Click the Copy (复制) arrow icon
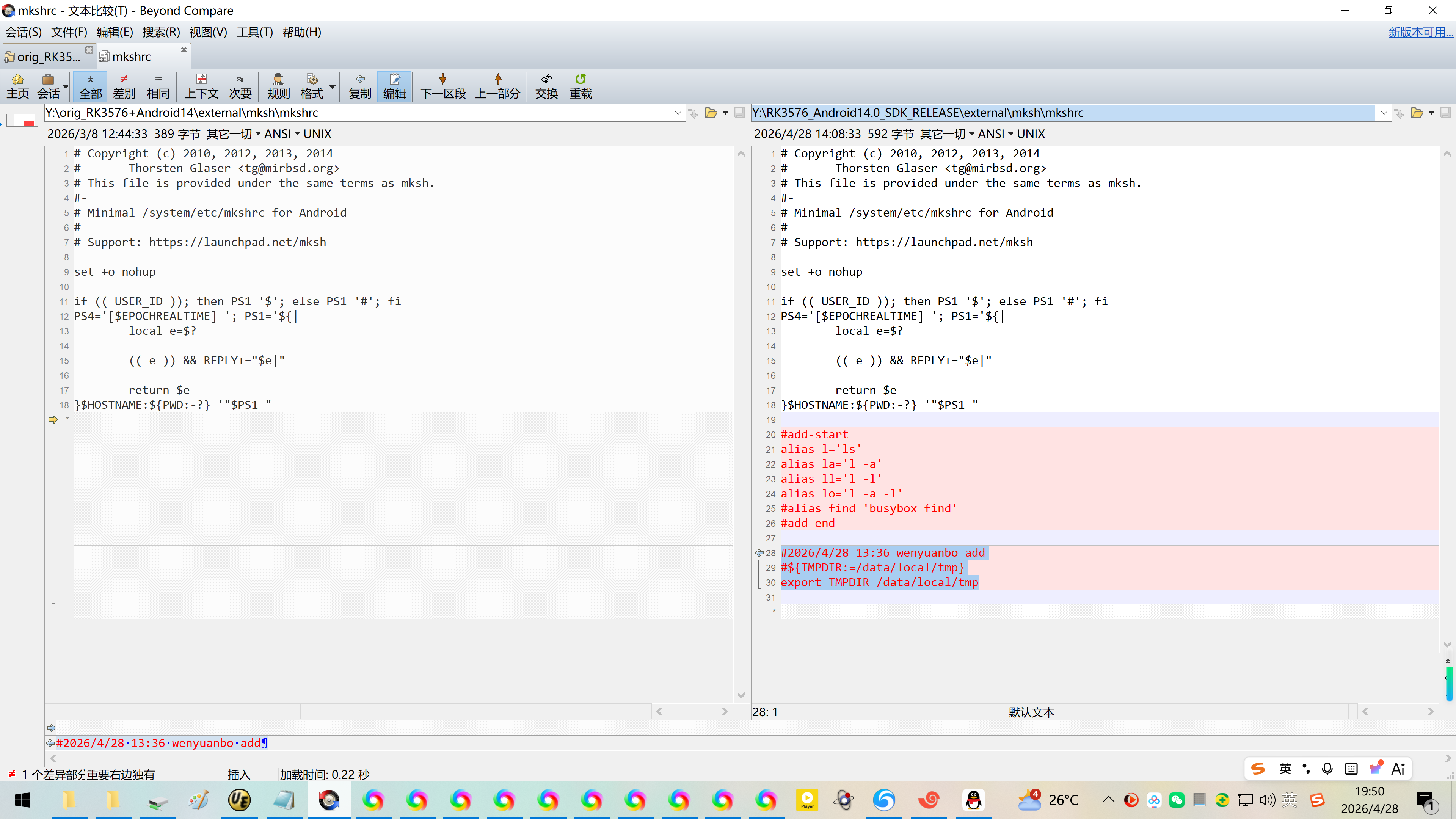 [x=359, y=86]
